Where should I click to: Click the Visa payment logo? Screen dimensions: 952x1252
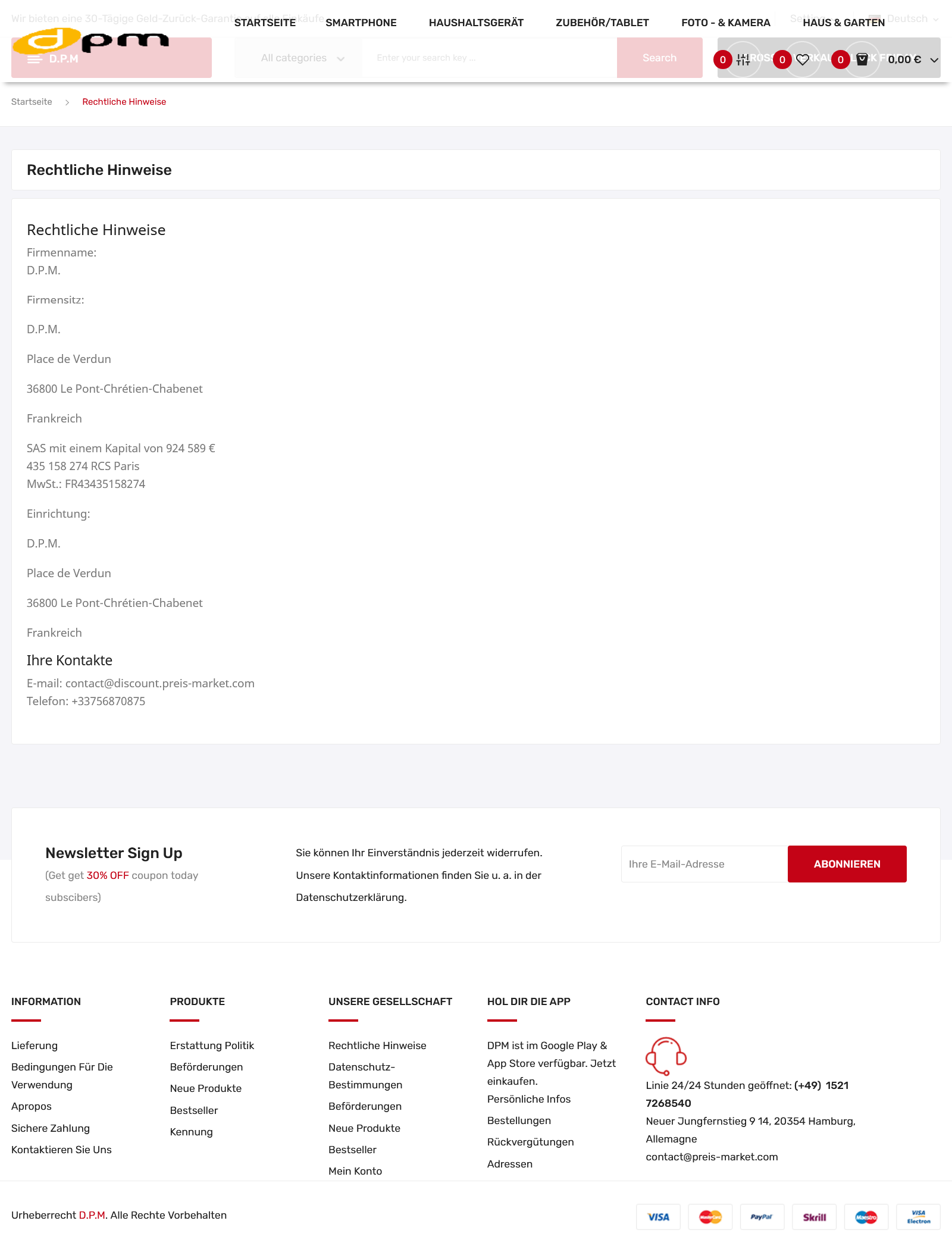pyautogui.click(x=658, y=1217)
